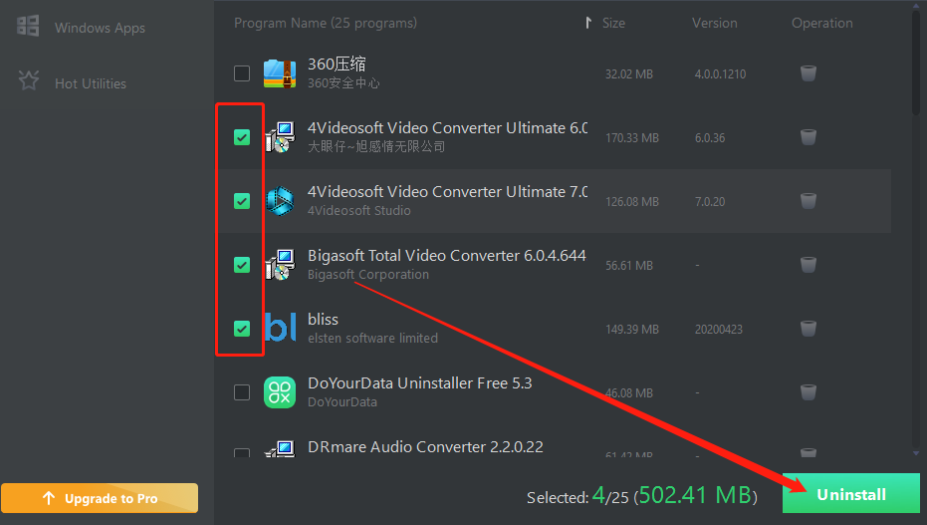Click size value 56.61 MB

click(629, 265)
